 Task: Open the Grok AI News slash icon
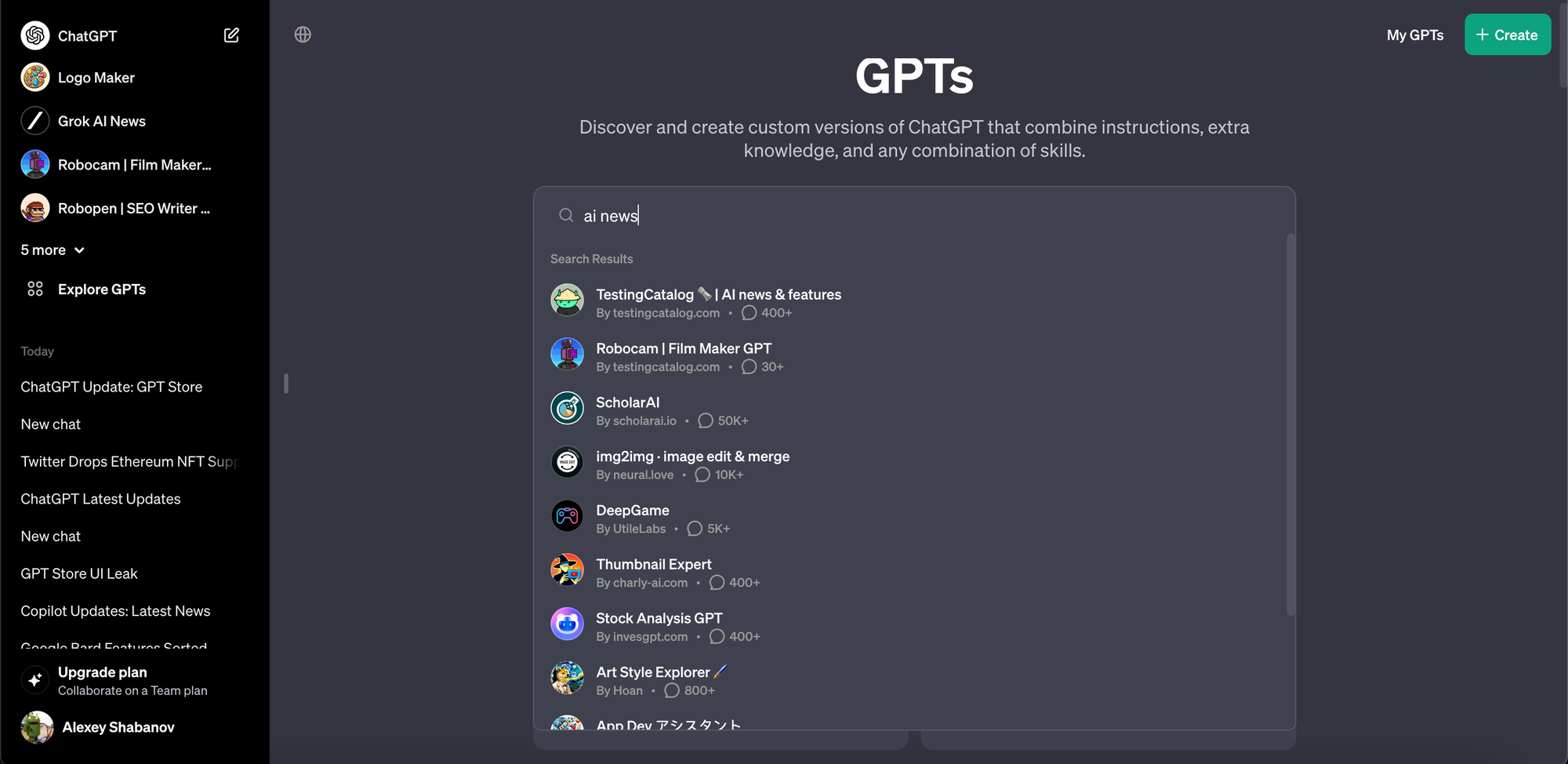coord(35,121)
